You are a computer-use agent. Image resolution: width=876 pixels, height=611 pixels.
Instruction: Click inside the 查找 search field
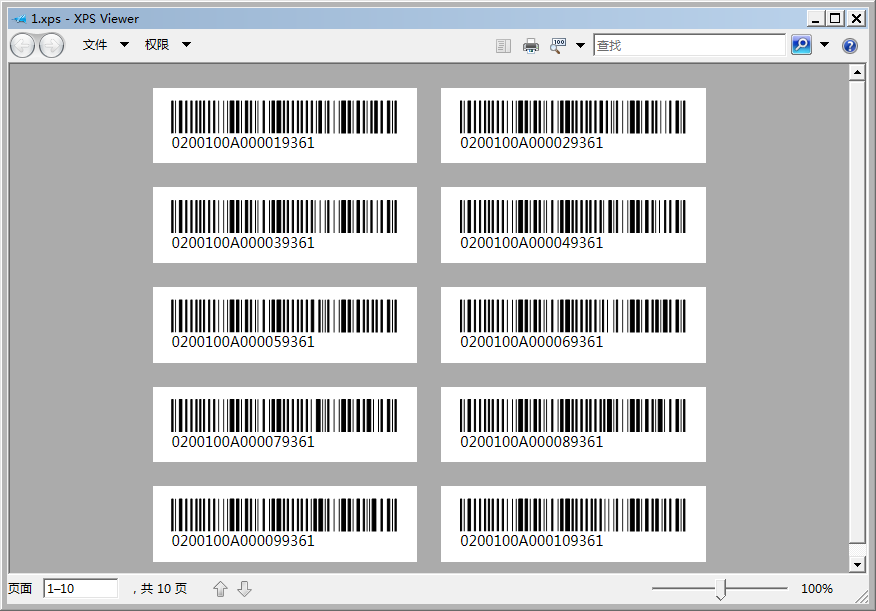tap(689, 45)
